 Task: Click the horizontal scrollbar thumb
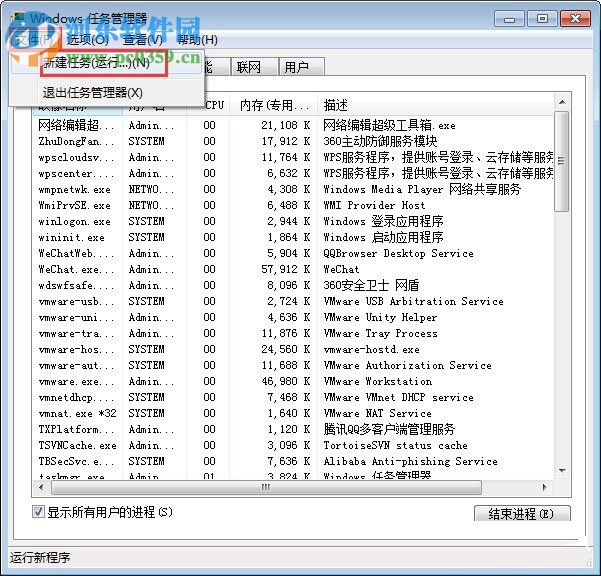pos(266,487)
